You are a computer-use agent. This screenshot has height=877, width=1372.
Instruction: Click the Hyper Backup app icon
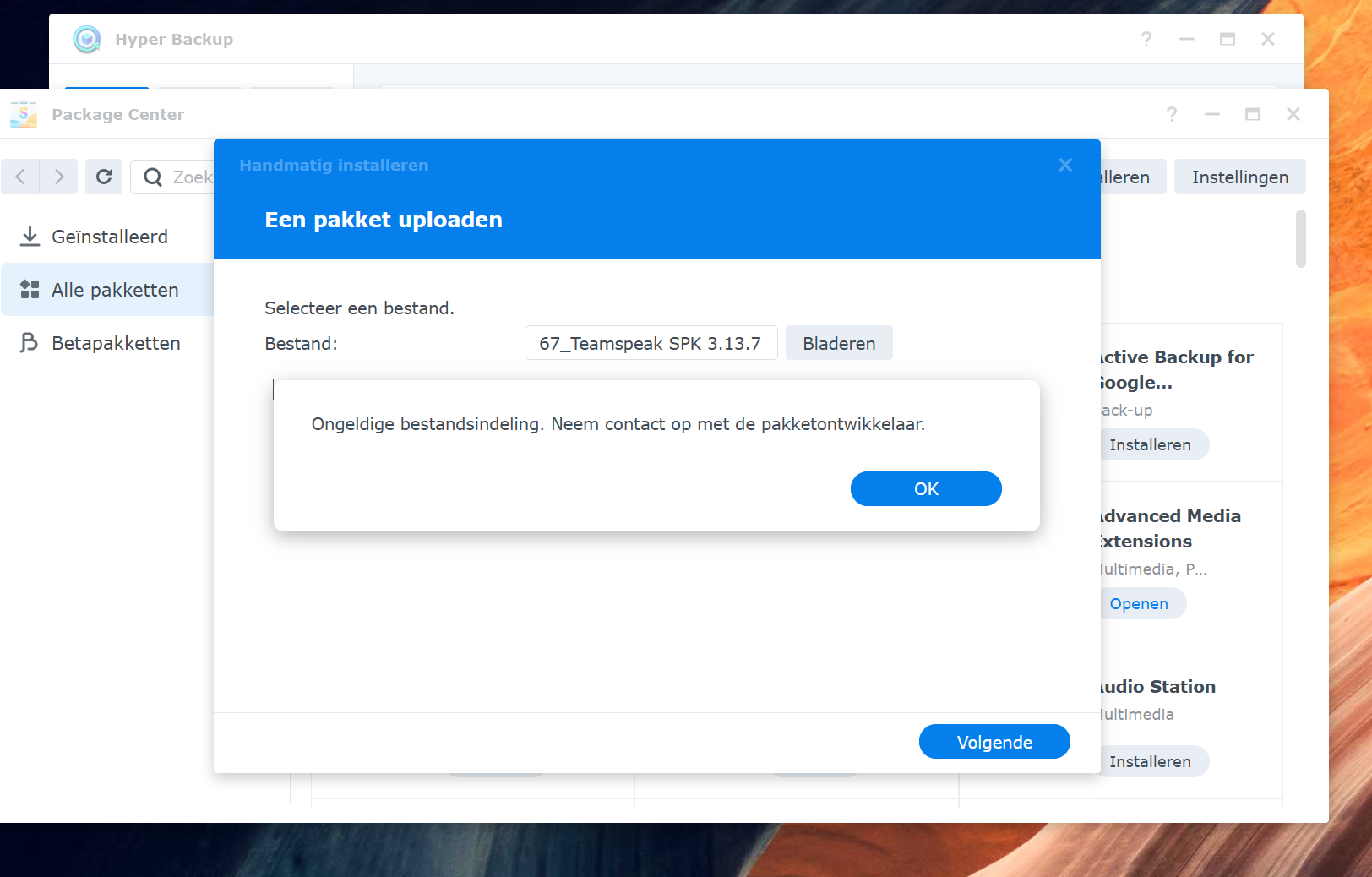(87, 39)
